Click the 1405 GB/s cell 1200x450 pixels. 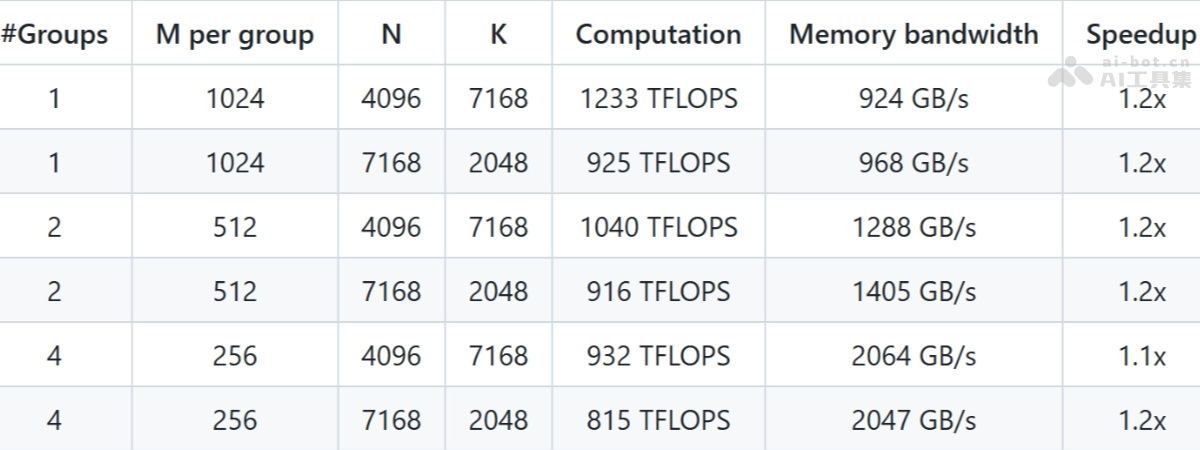pos(913,292)
